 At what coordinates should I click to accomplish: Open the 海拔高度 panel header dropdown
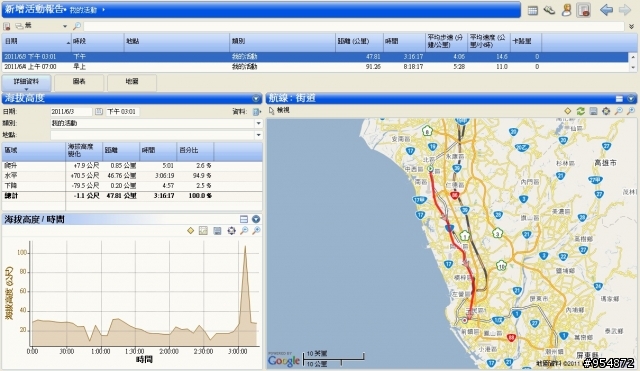(x=256, y=98)
